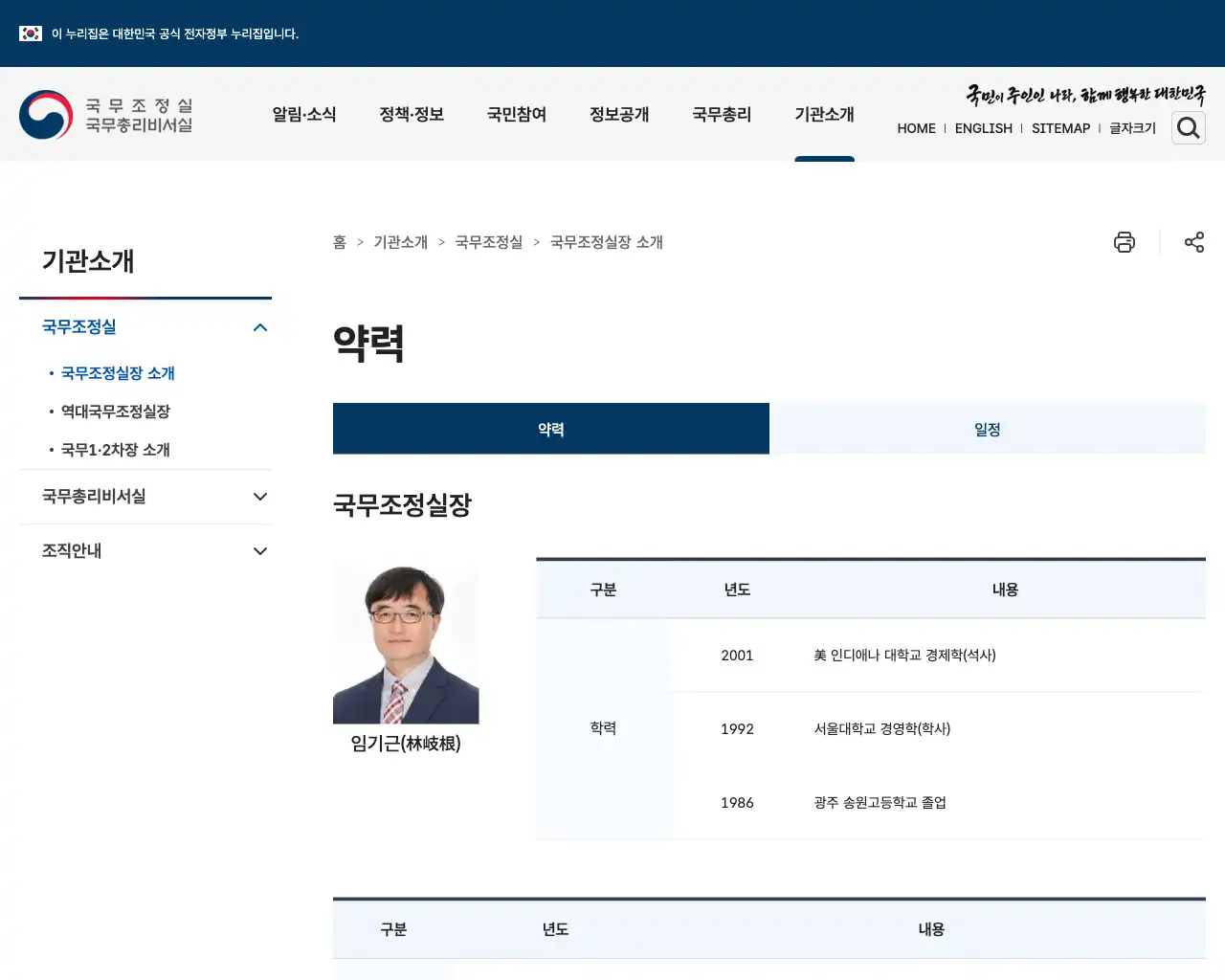This screenshot has width=1225, height=980.
Task: Open the ENGLISH site link
Action: (x=983, y=128)
